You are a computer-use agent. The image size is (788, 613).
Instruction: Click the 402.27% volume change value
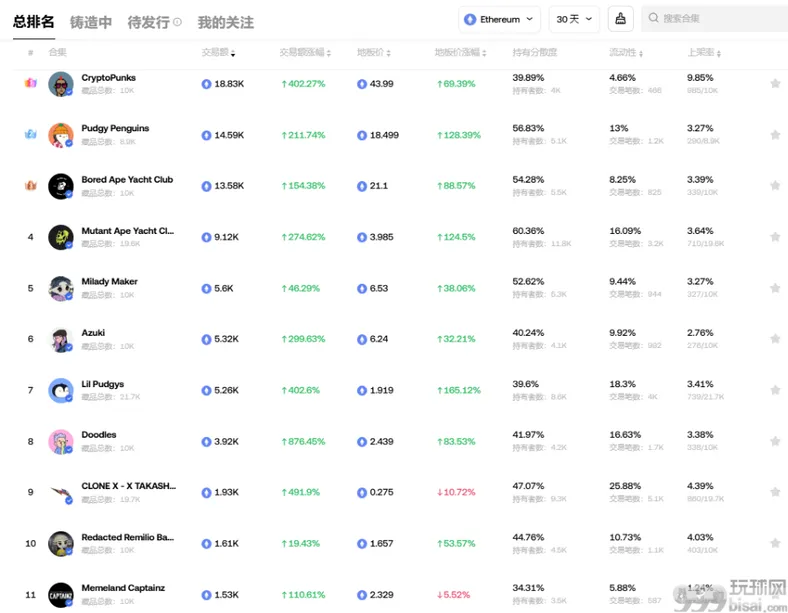tap(303, 84)
